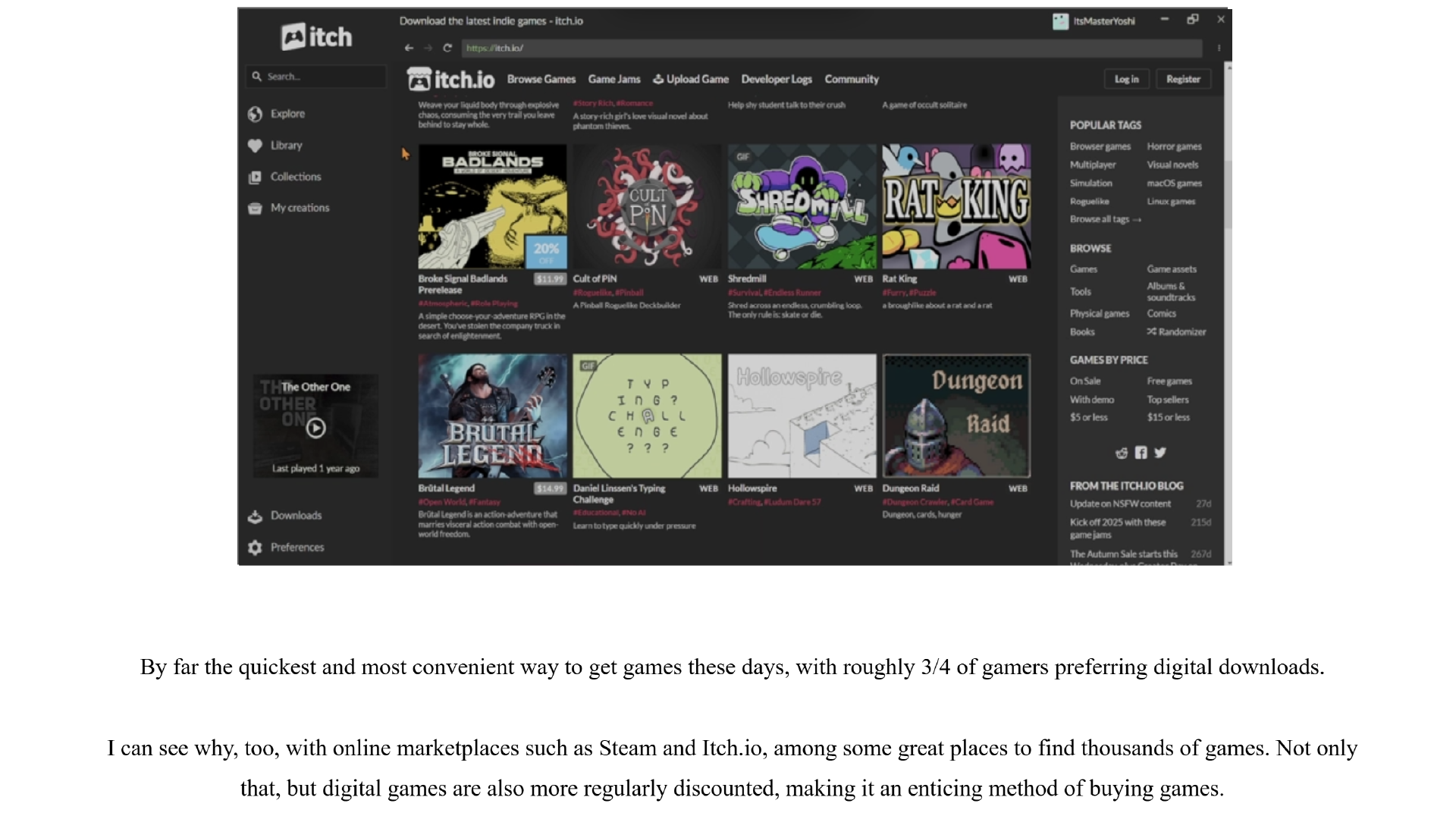The height and width of the screenshot is (819, 1456).
Task: Click the Randomizer link in Browse
Action: pos(1176,332)
